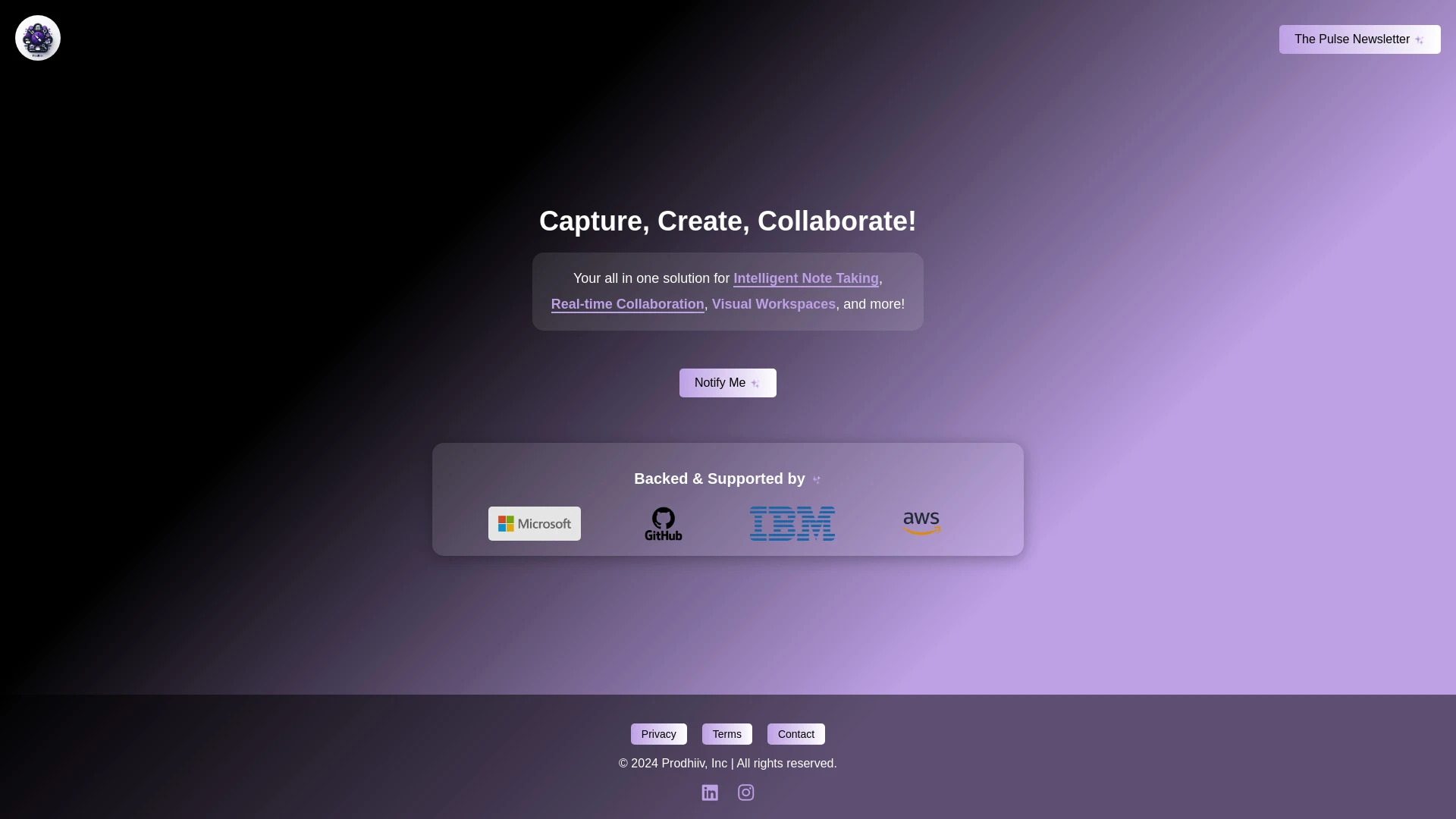Select the GitHub logo
Image resolution: width=1456 pixels, height=819 pixels.
tap(663, 523)
